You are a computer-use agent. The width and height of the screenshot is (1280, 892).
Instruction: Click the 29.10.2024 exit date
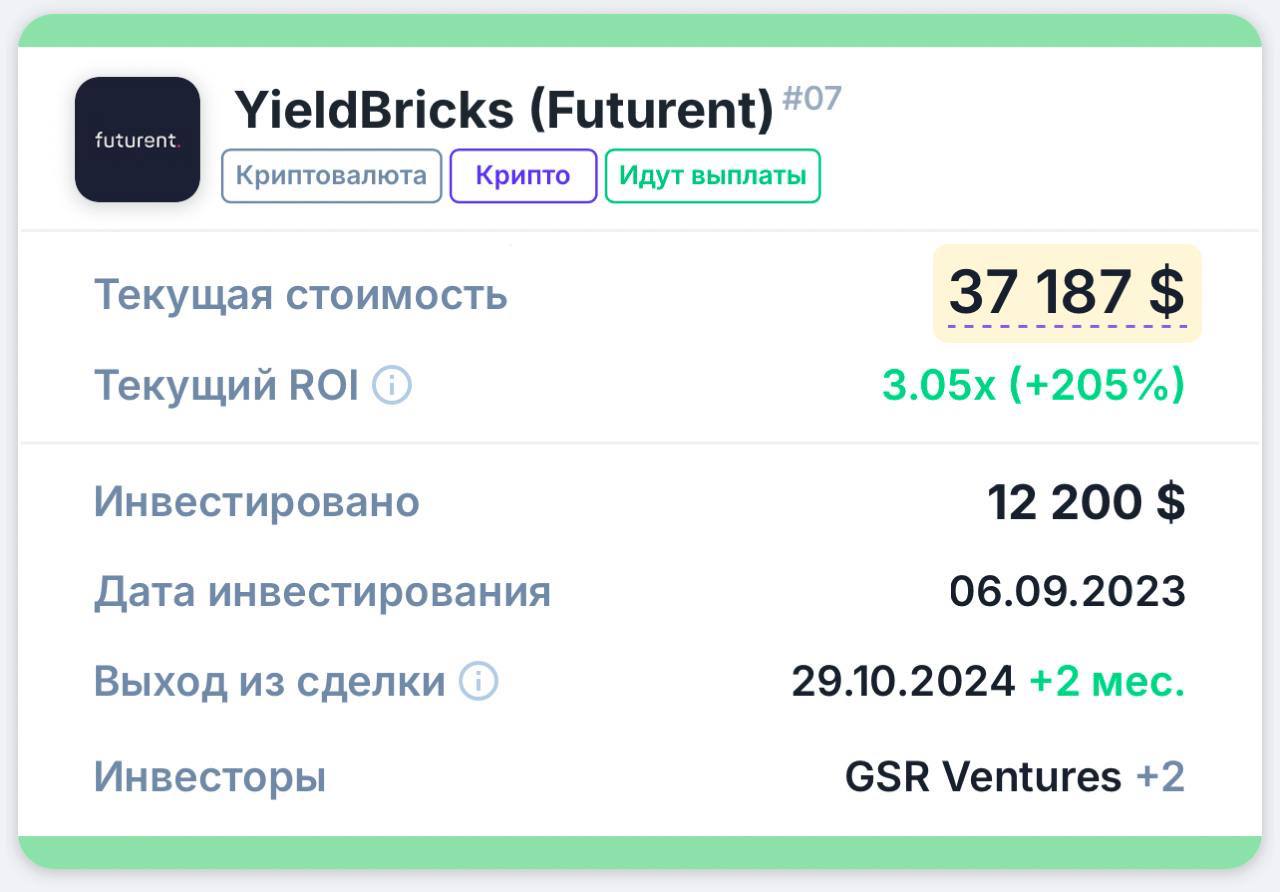(x=903, y=682)
